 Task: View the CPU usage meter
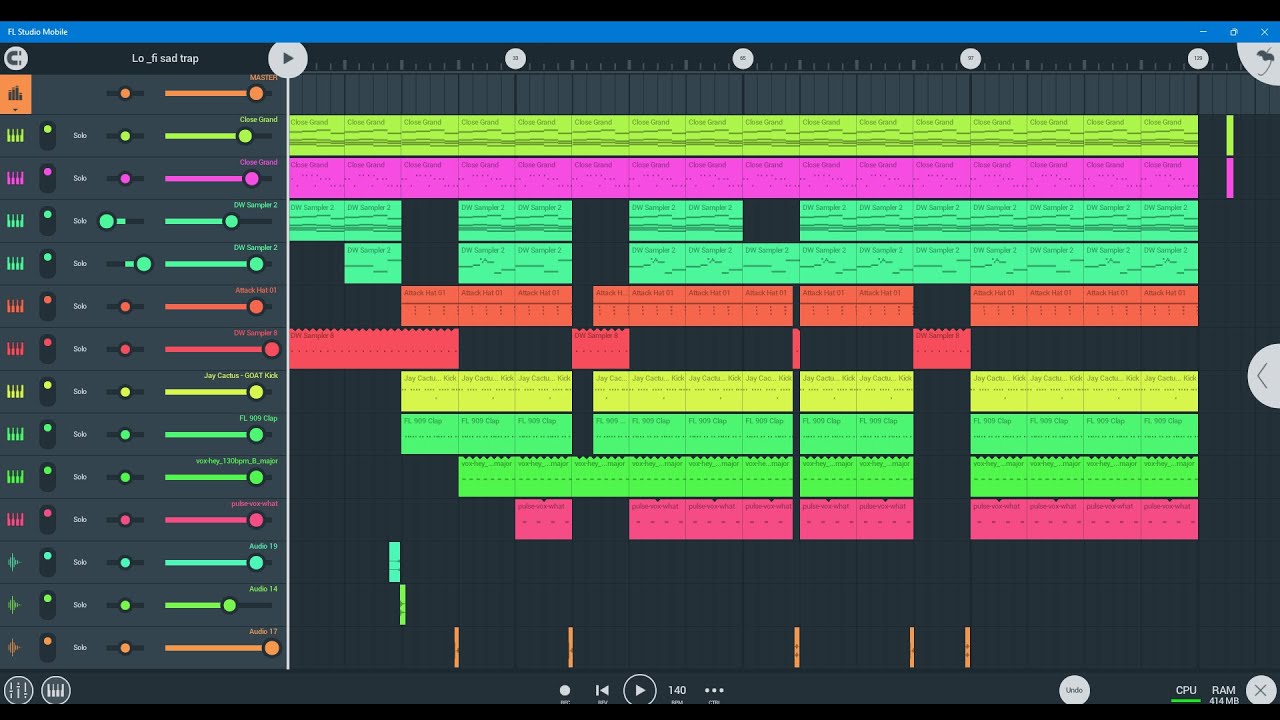tap(1186, 693)
